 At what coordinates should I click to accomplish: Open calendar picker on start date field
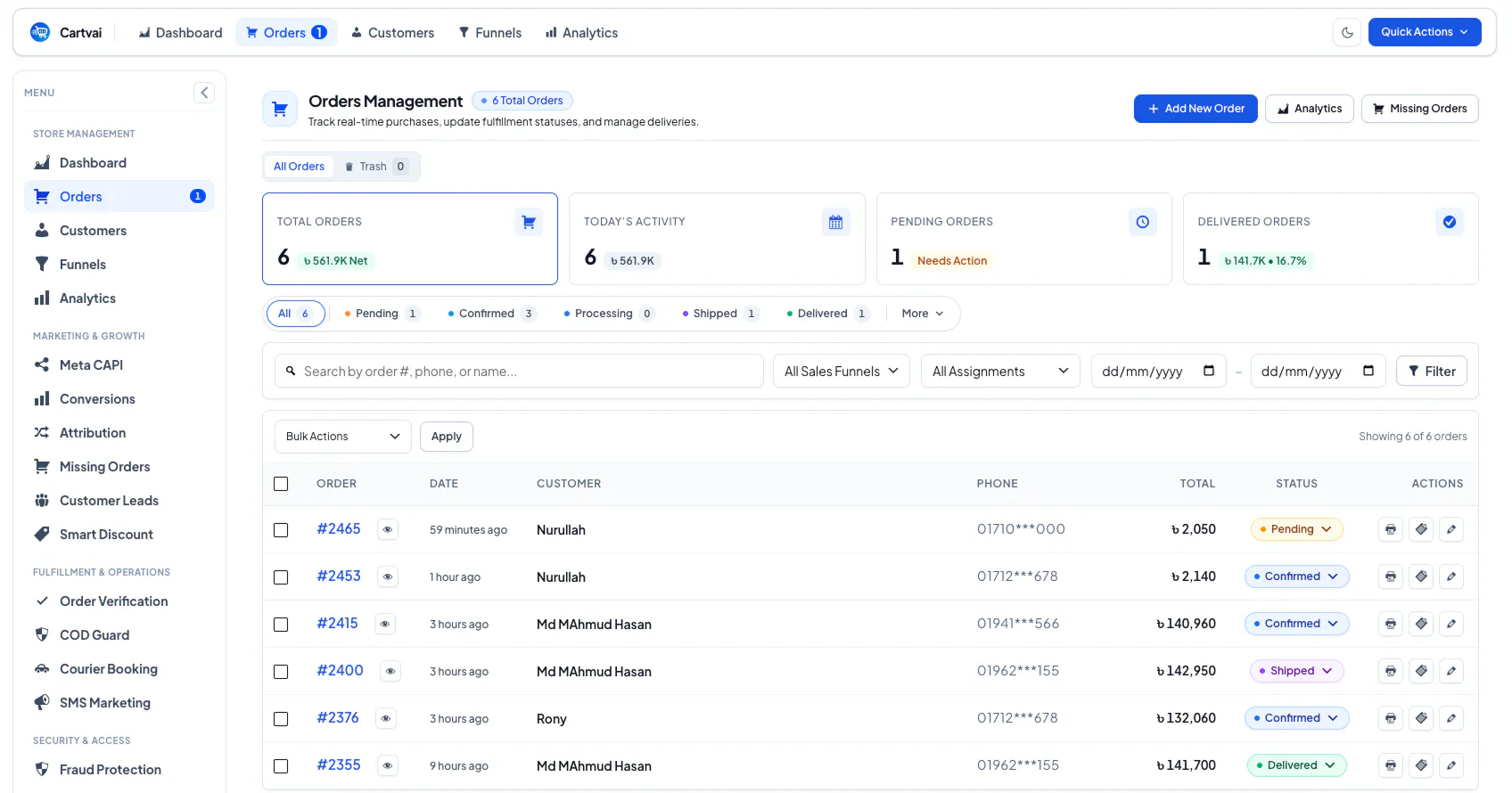pyautogui.click(x=1209, y=371)
